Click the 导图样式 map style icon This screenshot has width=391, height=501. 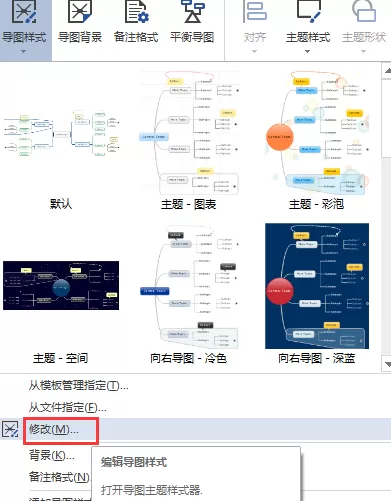click(x=24, y=12)
